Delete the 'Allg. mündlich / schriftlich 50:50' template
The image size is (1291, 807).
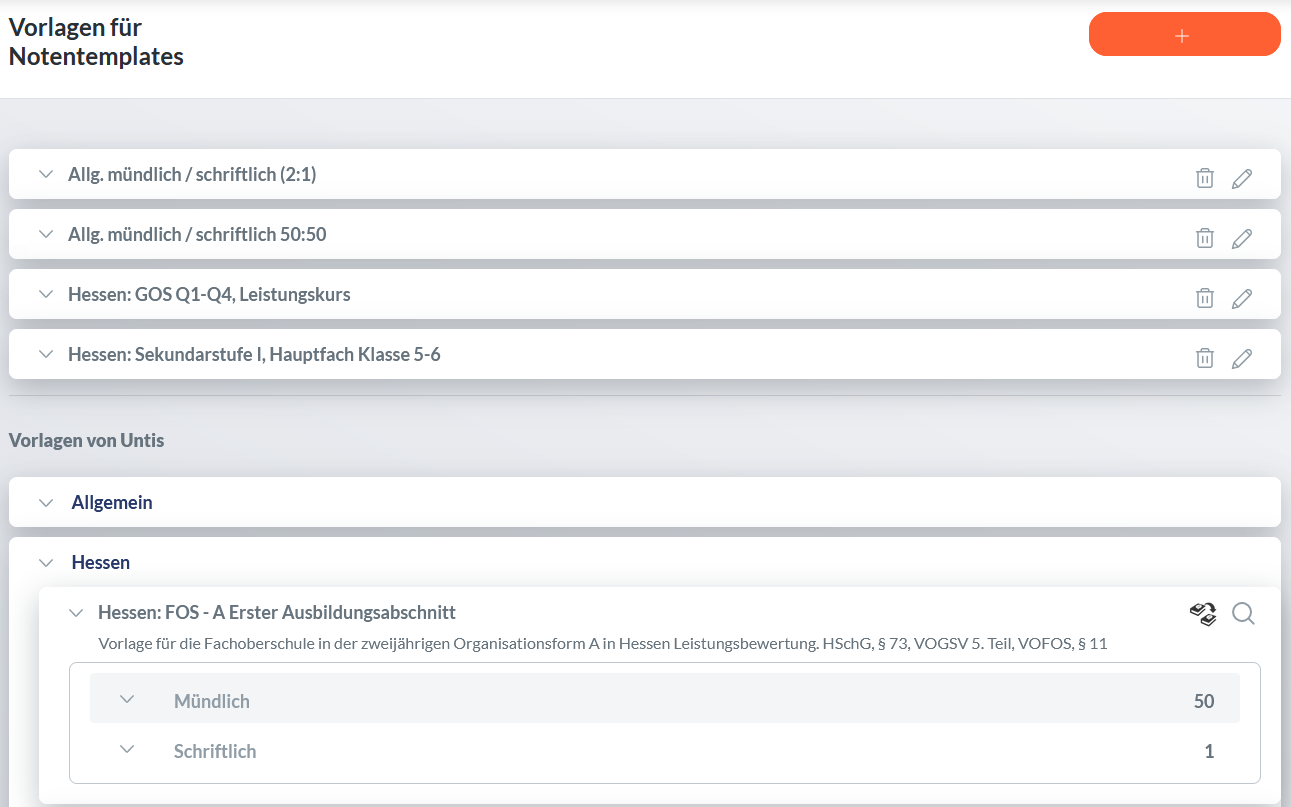tap(1205, 238)
